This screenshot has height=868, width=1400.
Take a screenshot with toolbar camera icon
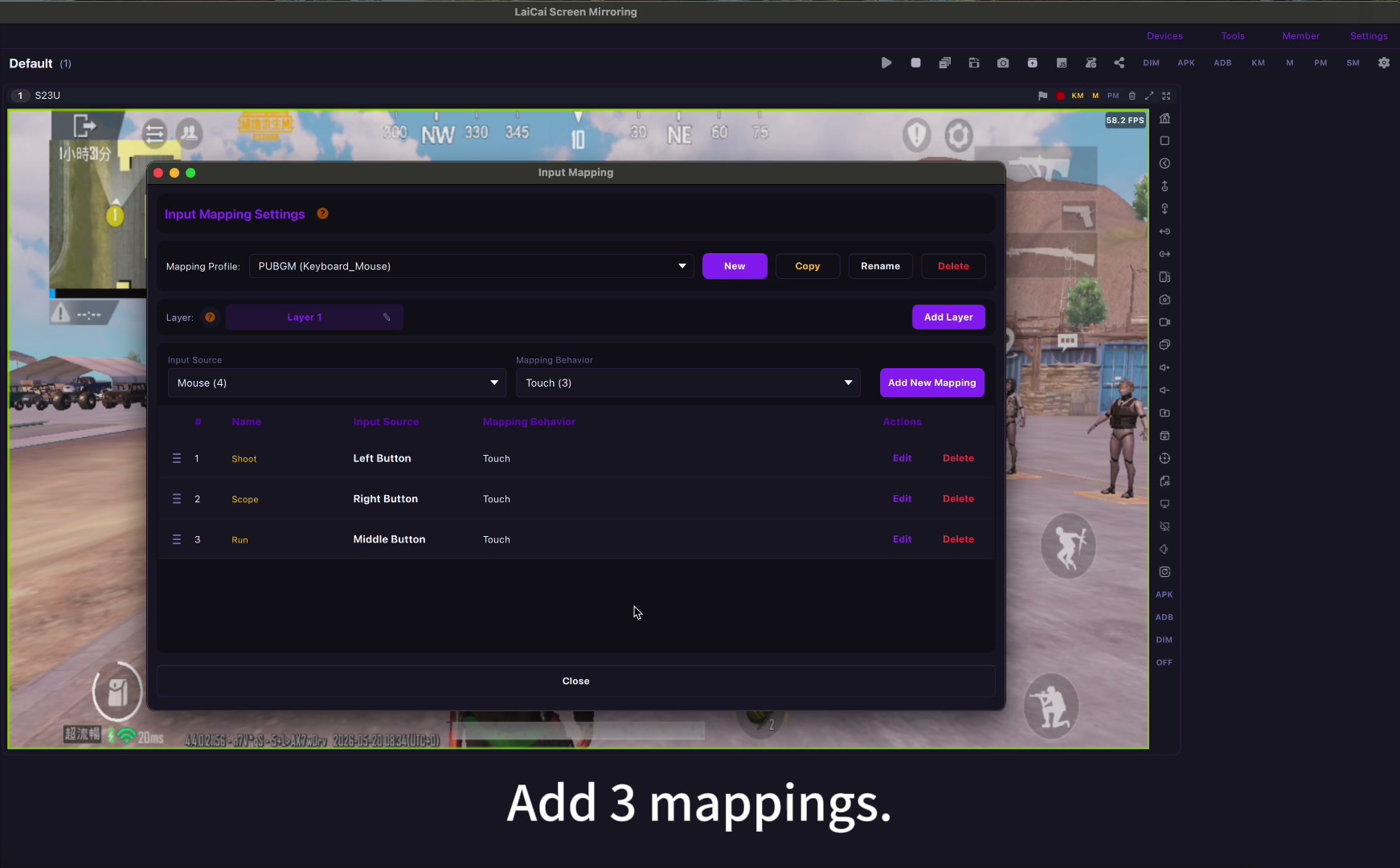click(1003, 63)
